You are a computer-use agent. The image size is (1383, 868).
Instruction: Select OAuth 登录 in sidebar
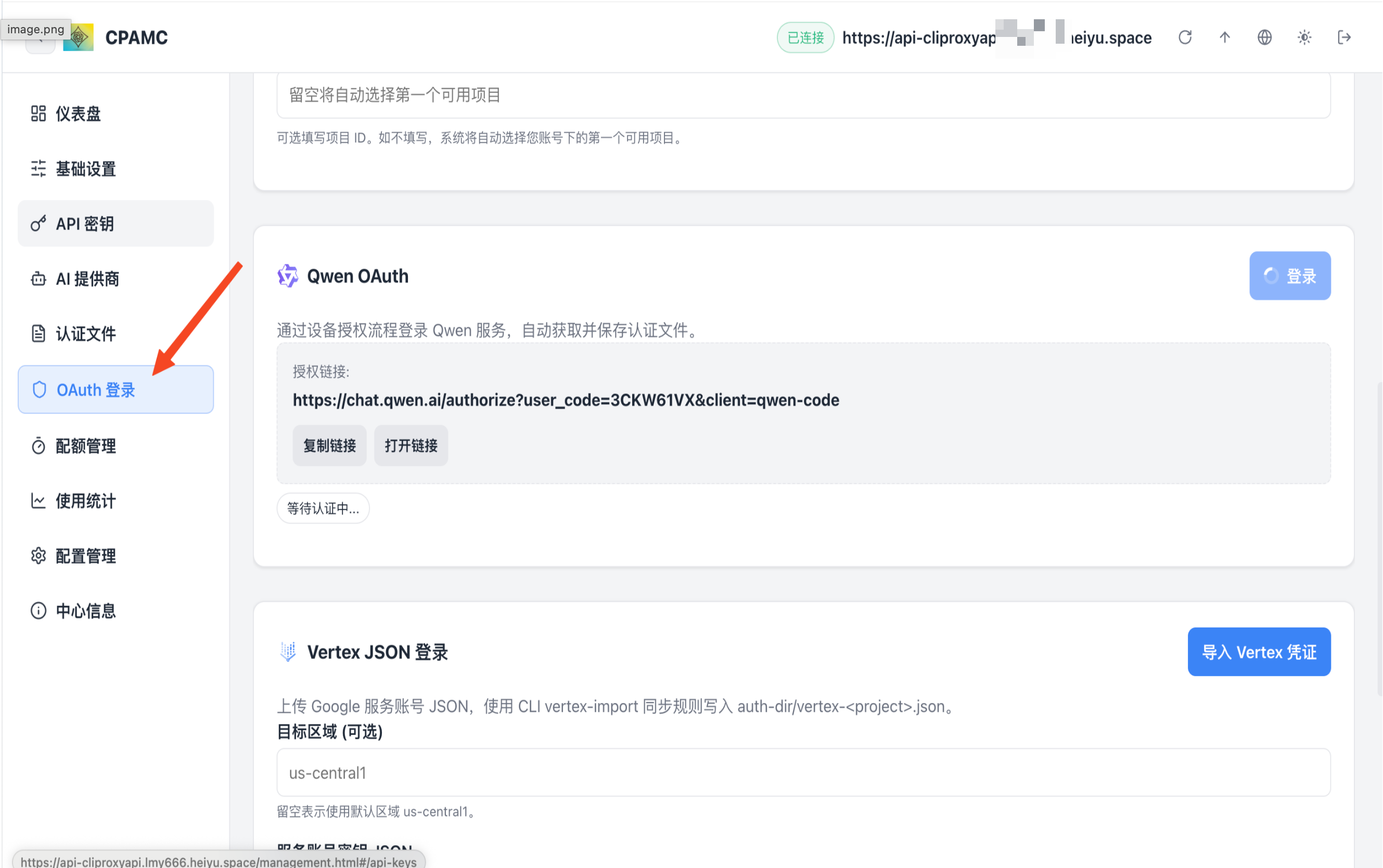pos(116,390)
